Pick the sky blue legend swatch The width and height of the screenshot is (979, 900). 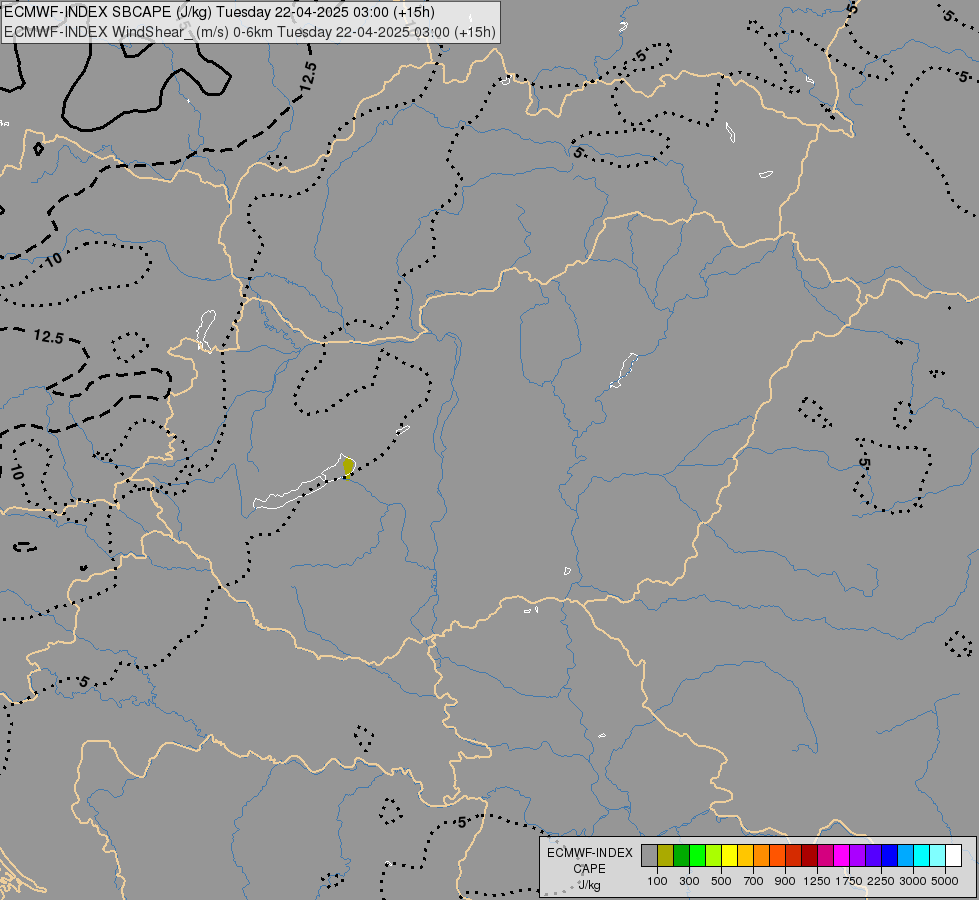905,856
